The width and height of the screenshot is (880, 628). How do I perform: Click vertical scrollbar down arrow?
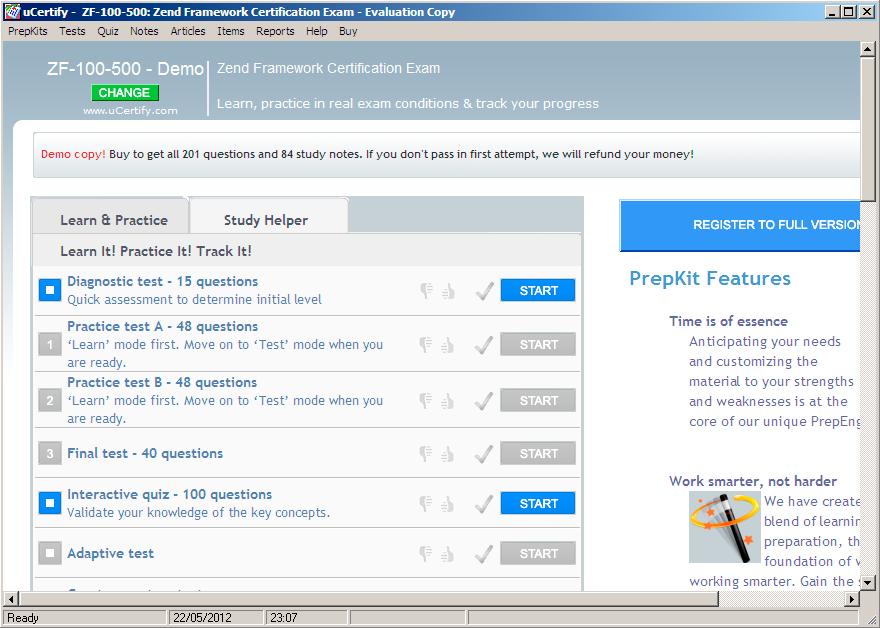tap(867, 582)
